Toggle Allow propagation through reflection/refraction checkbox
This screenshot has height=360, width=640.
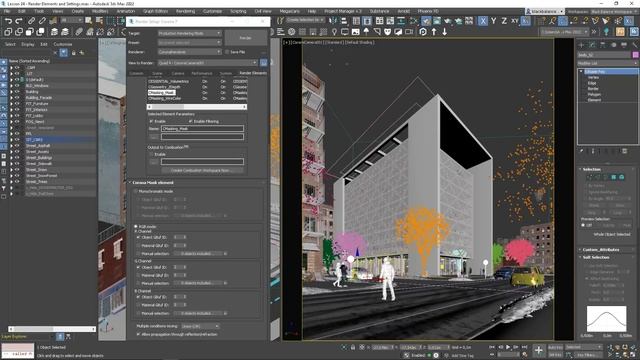[139, 334]
